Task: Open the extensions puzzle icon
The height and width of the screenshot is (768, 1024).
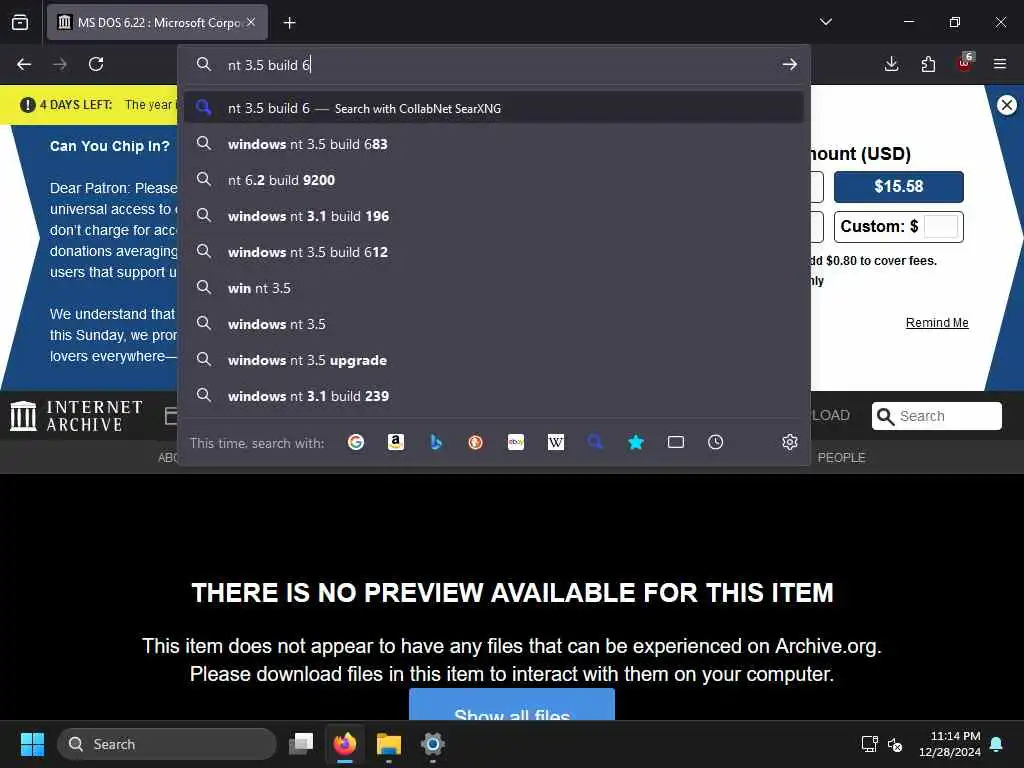Action: [928, 64]
